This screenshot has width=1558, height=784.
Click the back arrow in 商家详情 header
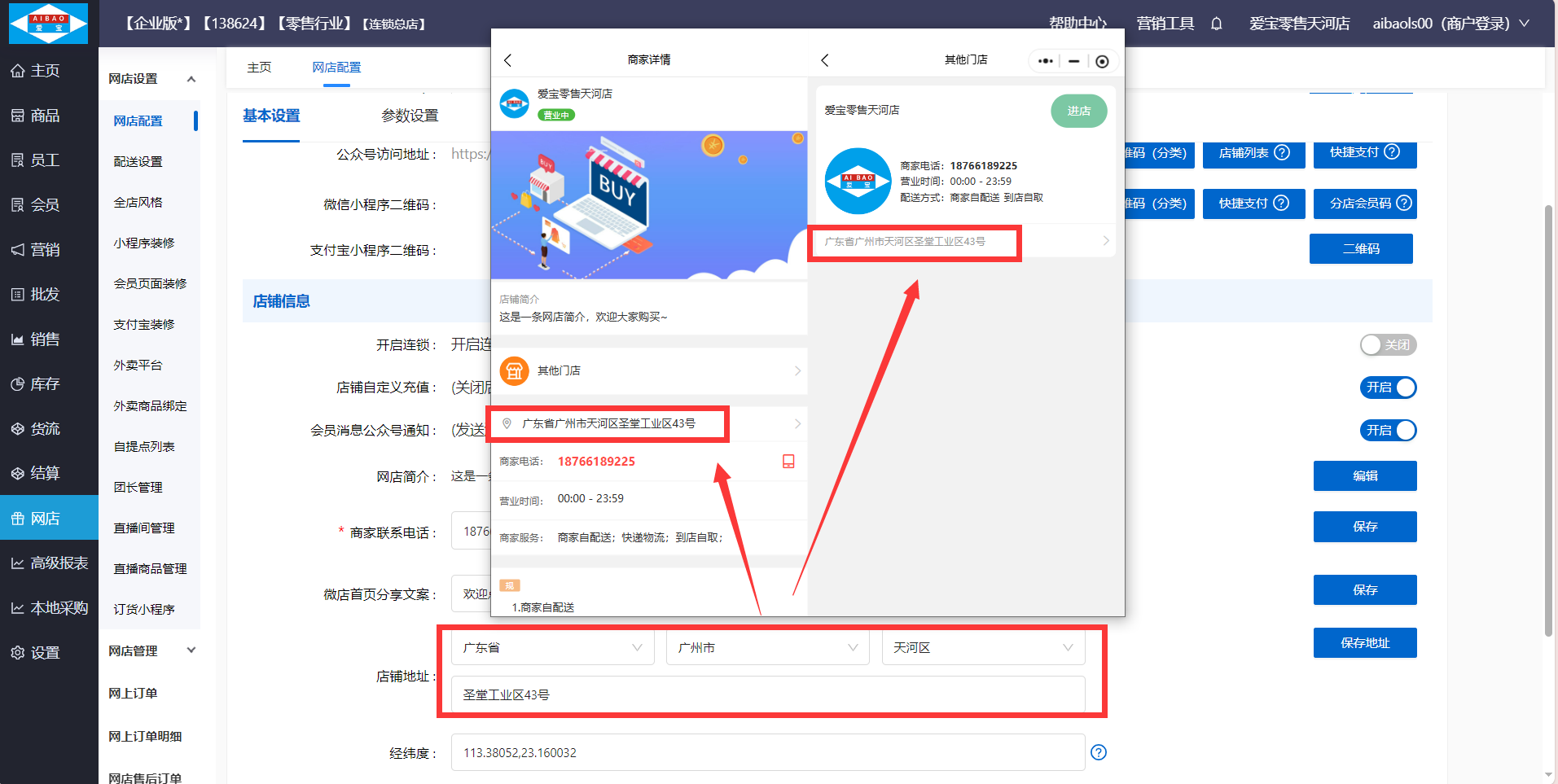pyautogui.click(x=508, y=60)
